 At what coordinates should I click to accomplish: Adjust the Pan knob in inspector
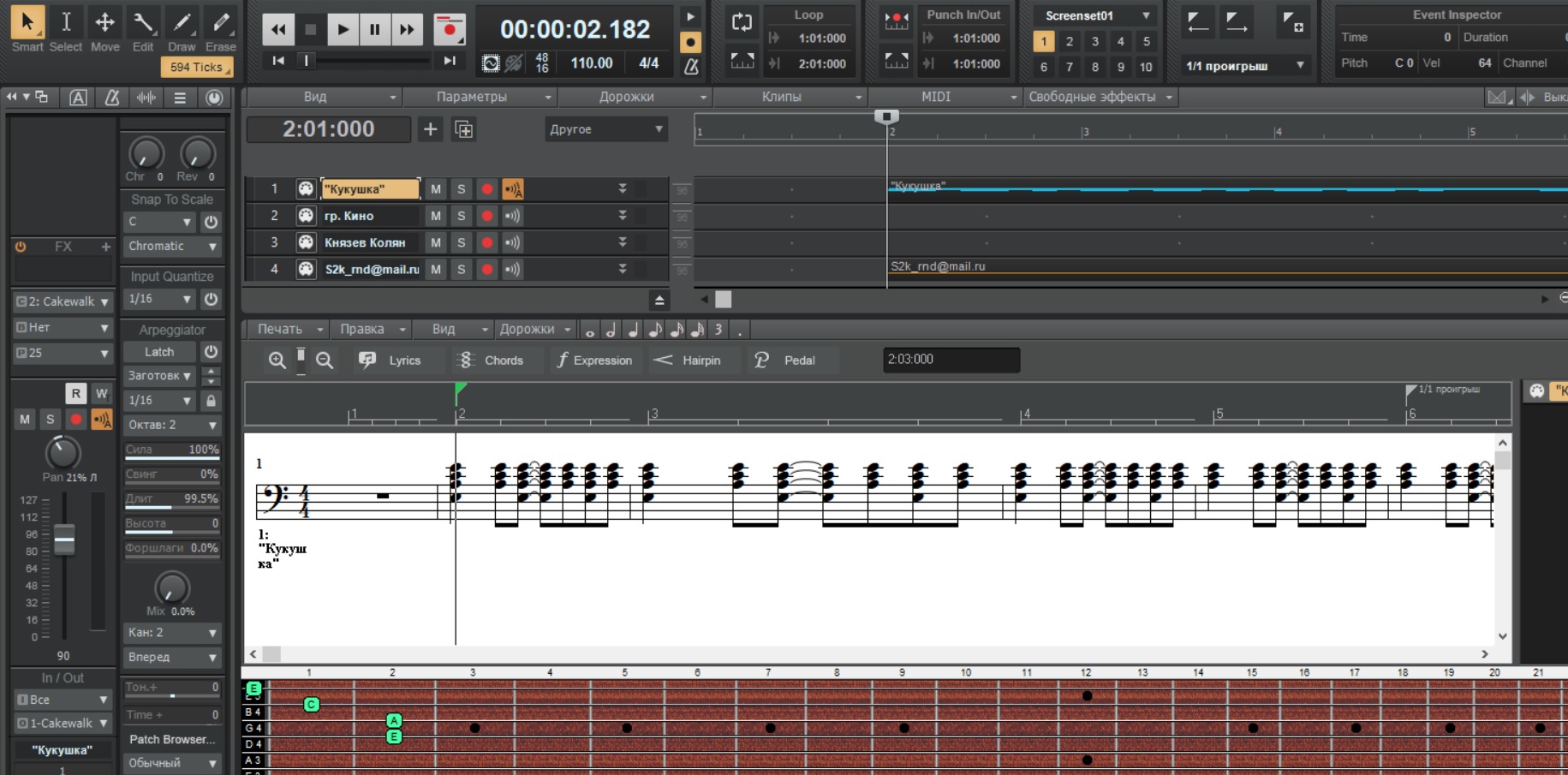(62, 452)
